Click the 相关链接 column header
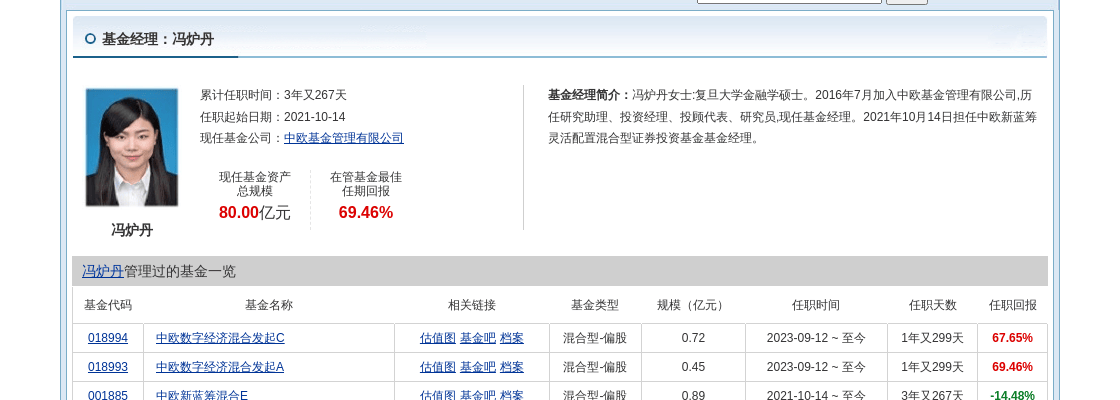The width and height of the screenshot is (1120, 400). pyautogui.click(x=471, y=305)
